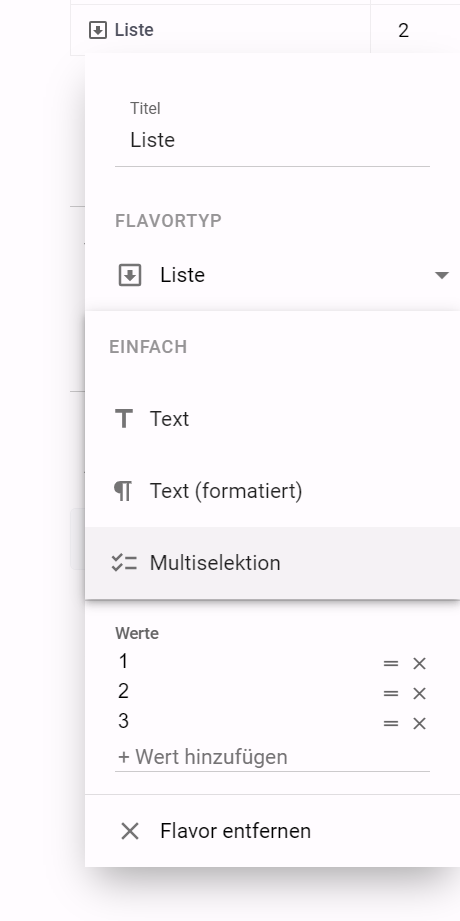Click the Wert hinzufügen input field

[x=273, y=757]
